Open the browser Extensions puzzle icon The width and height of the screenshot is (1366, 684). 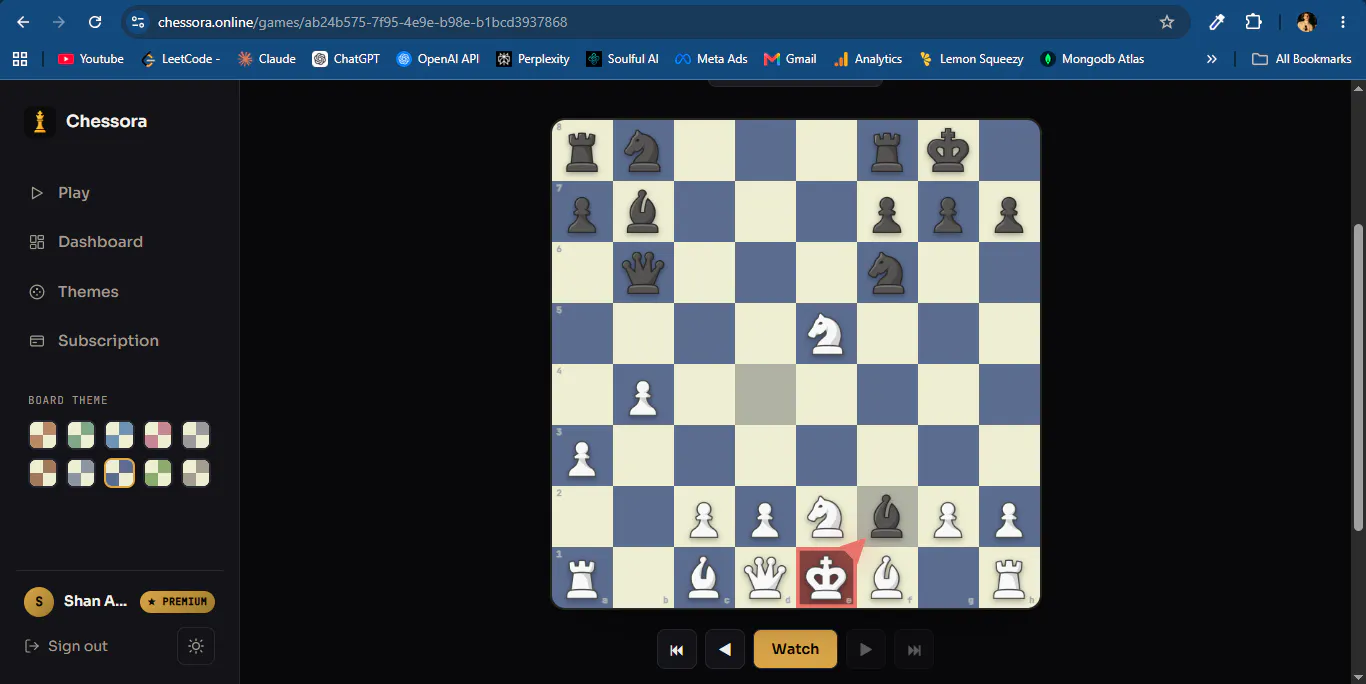(x=1253, y=22)
